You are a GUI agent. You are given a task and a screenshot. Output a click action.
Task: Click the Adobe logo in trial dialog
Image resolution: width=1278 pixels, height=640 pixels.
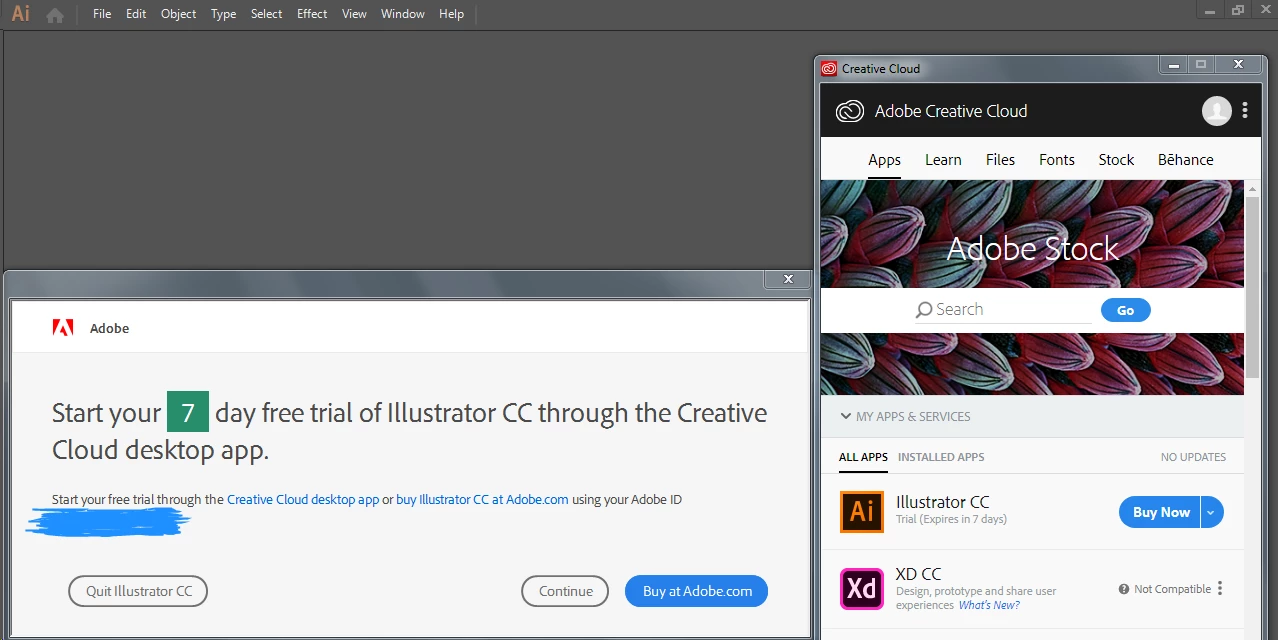63,328
